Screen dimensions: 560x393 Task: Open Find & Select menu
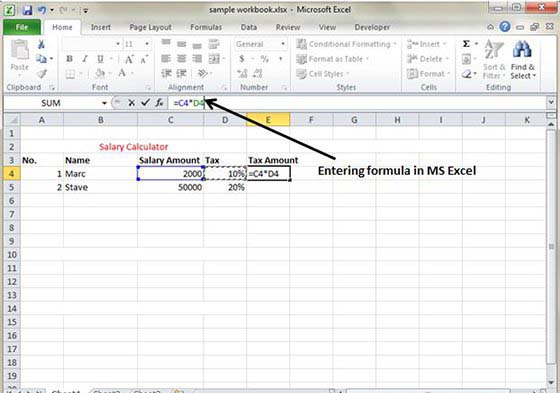tap(523, 59)
